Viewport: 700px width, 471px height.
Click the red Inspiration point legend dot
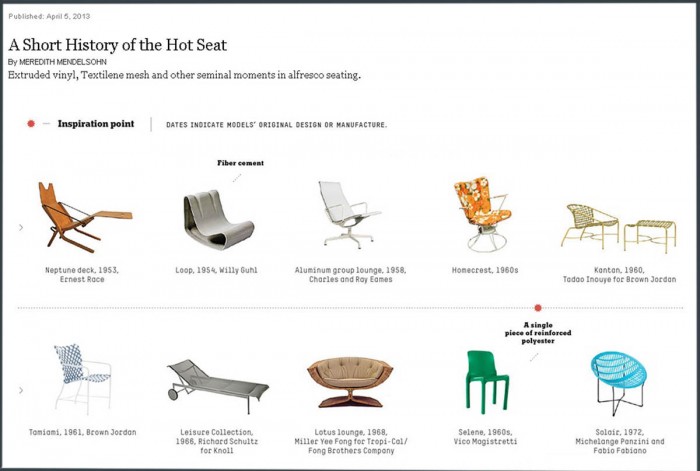(x=31, y=124)
